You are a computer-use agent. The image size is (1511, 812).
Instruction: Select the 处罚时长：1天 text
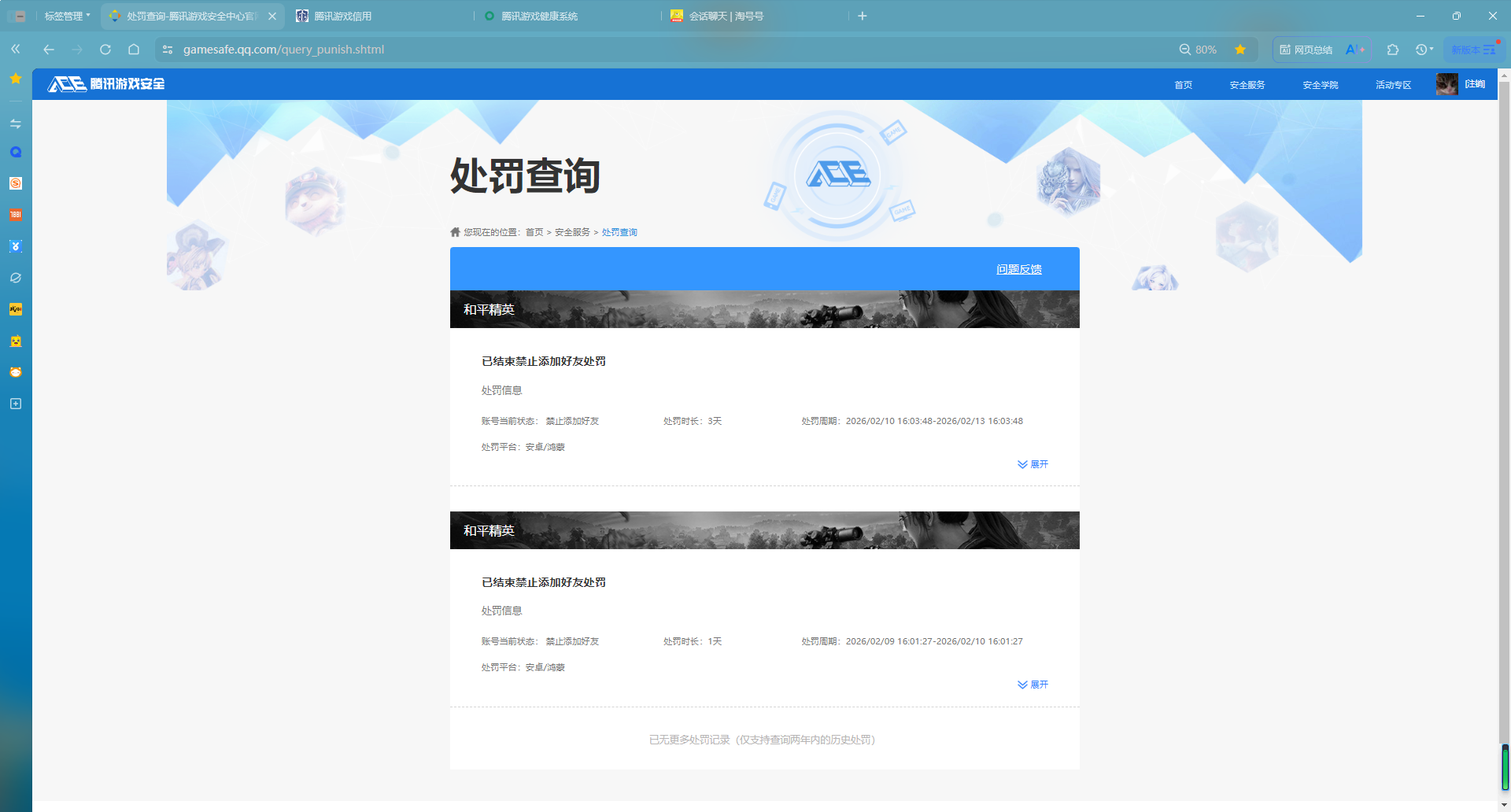693,641
